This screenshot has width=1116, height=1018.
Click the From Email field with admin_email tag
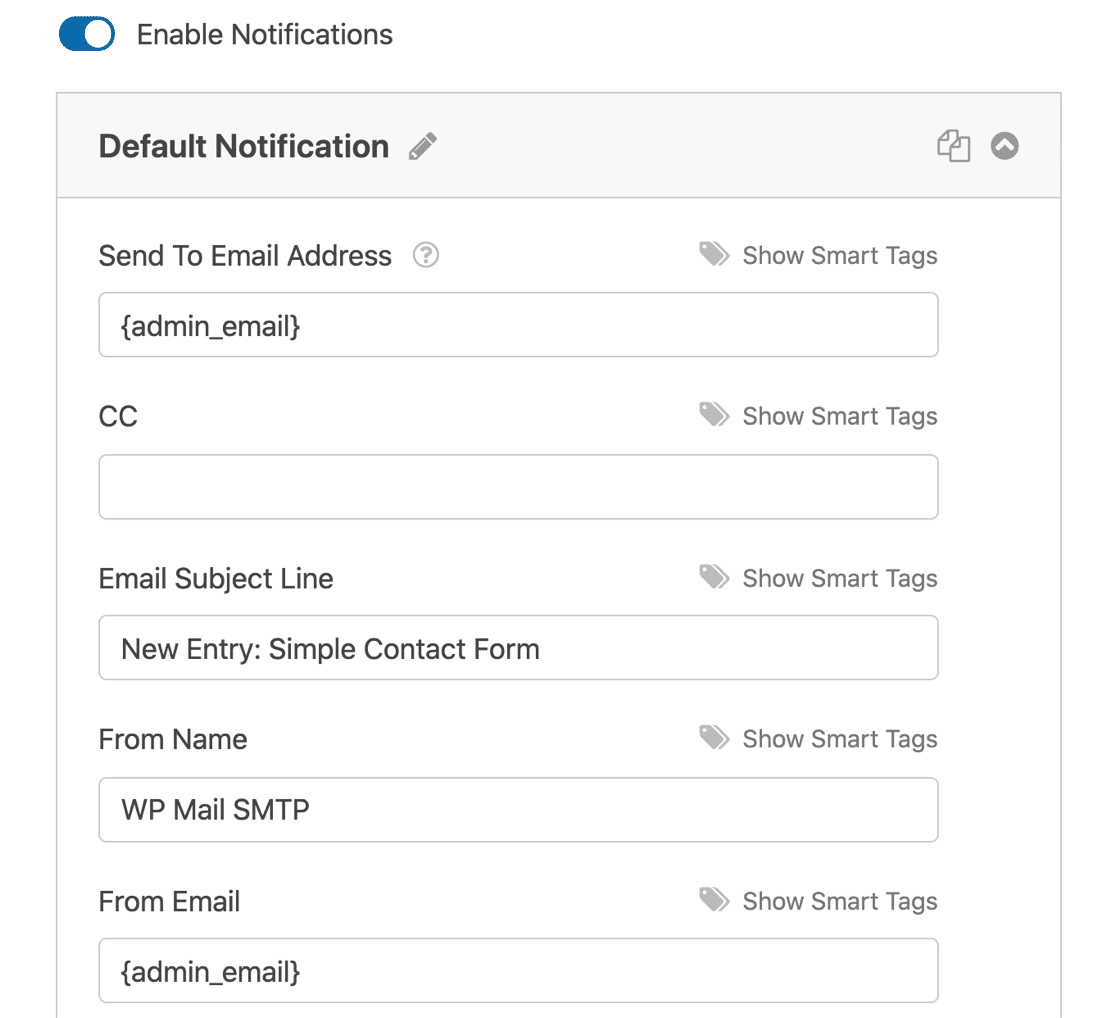coord(518,970)
